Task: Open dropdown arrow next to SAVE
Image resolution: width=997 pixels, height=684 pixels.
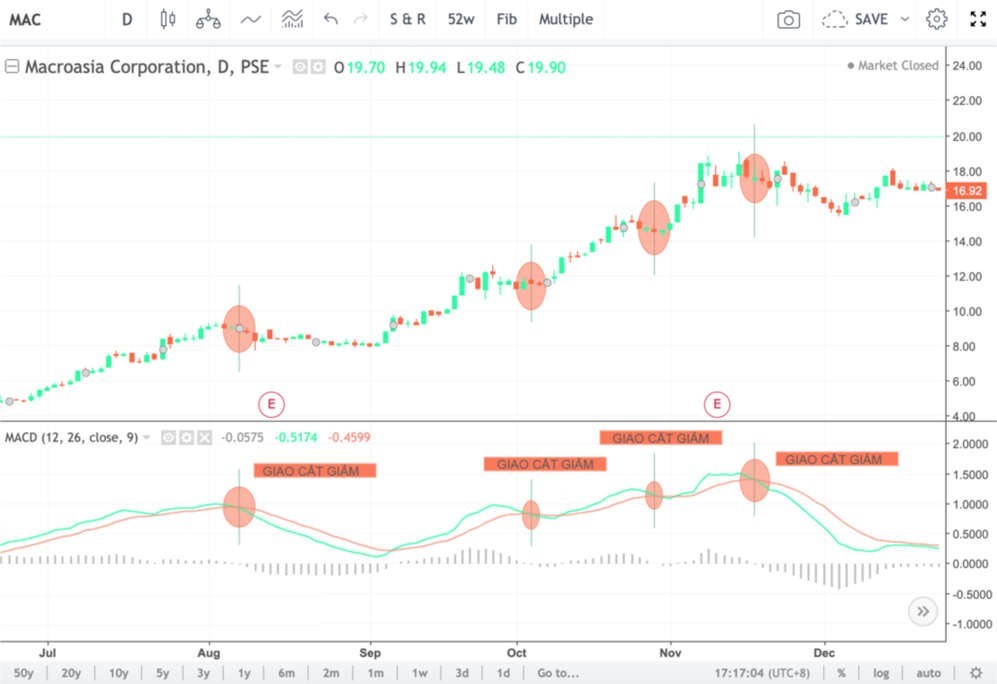Action: 905,19
